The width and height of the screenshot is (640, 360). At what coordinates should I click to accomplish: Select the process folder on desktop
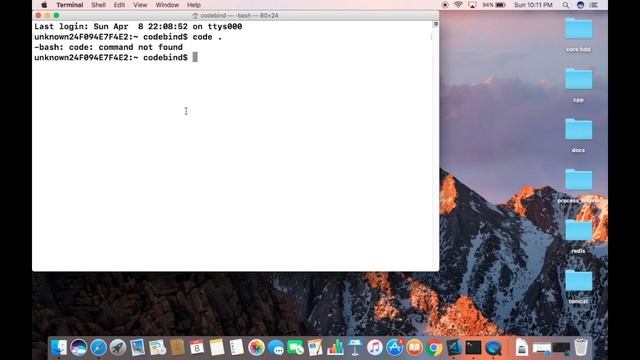click(x=578, y=180)
